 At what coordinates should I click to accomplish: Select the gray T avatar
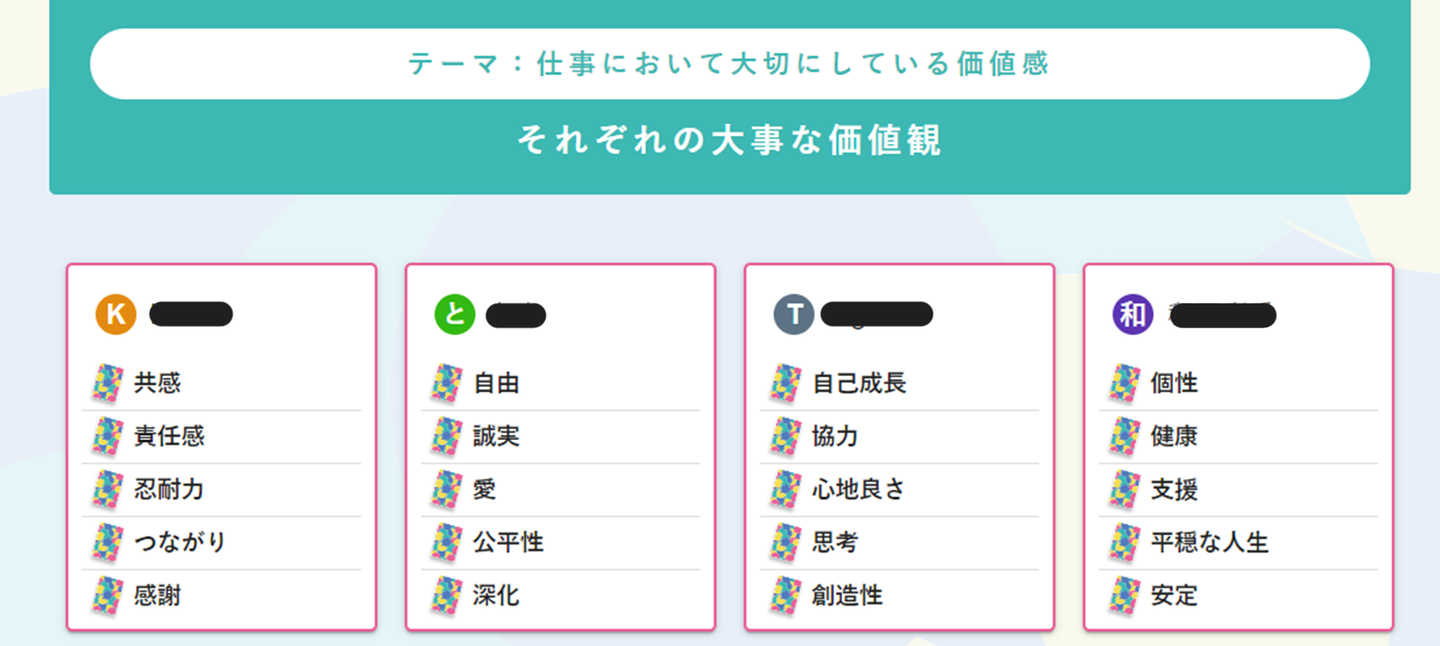(x=794, y=314)
